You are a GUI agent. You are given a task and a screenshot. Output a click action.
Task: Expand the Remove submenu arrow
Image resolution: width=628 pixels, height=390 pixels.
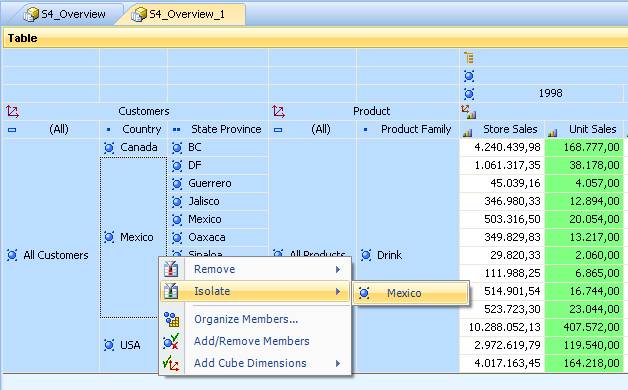tap(338, 269)
